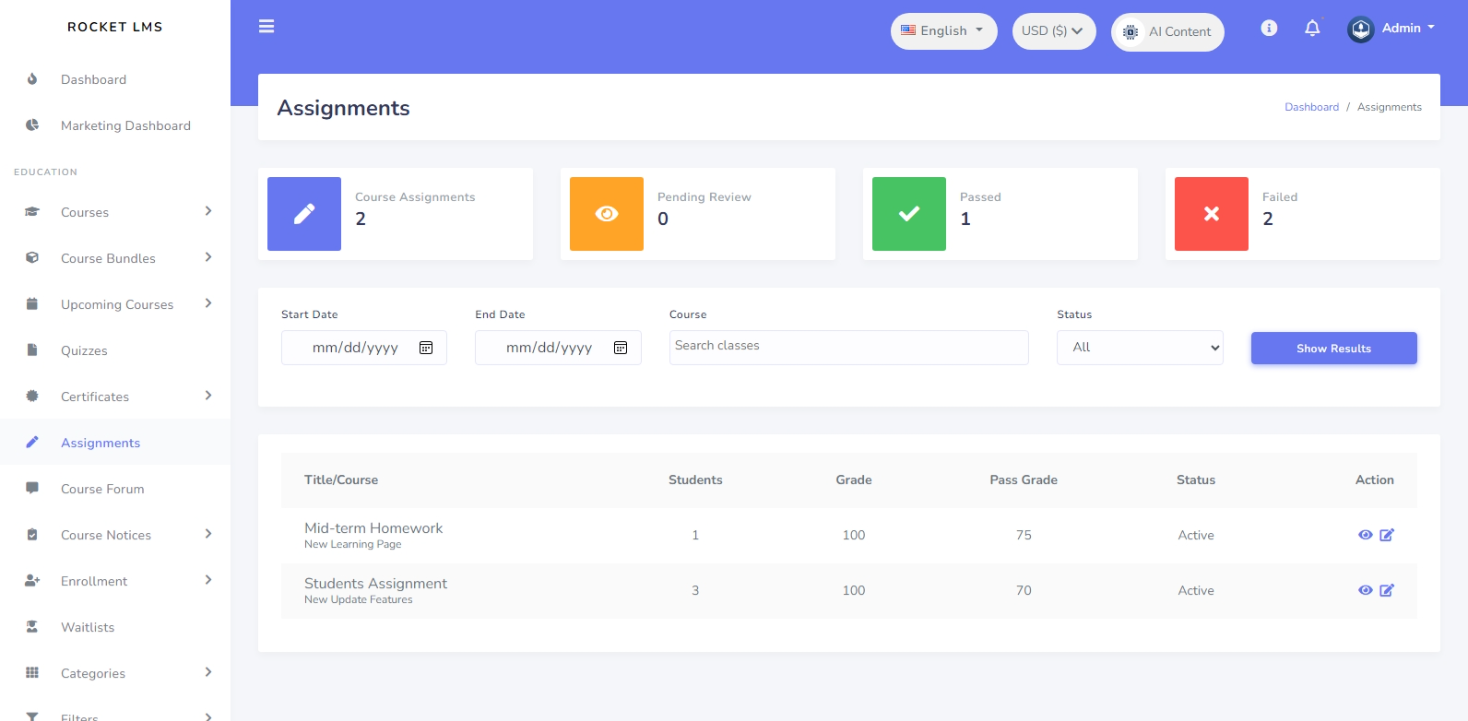Click the red X Failed icon
Viewport: 1468px width, 721px height.
tap(1211, 214)
